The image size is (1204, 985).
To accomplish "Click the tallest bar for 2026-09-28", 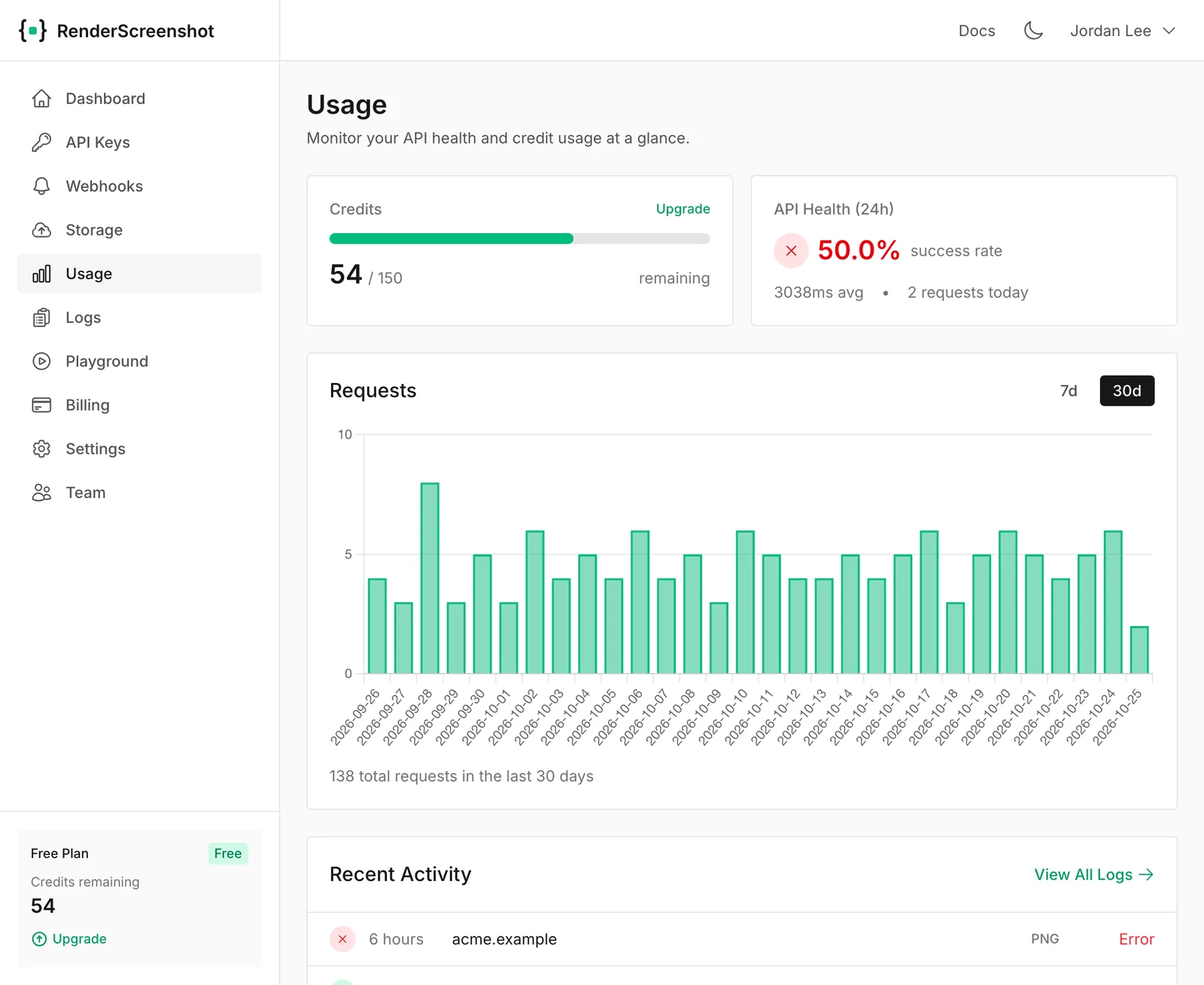I will coord(430,578).
